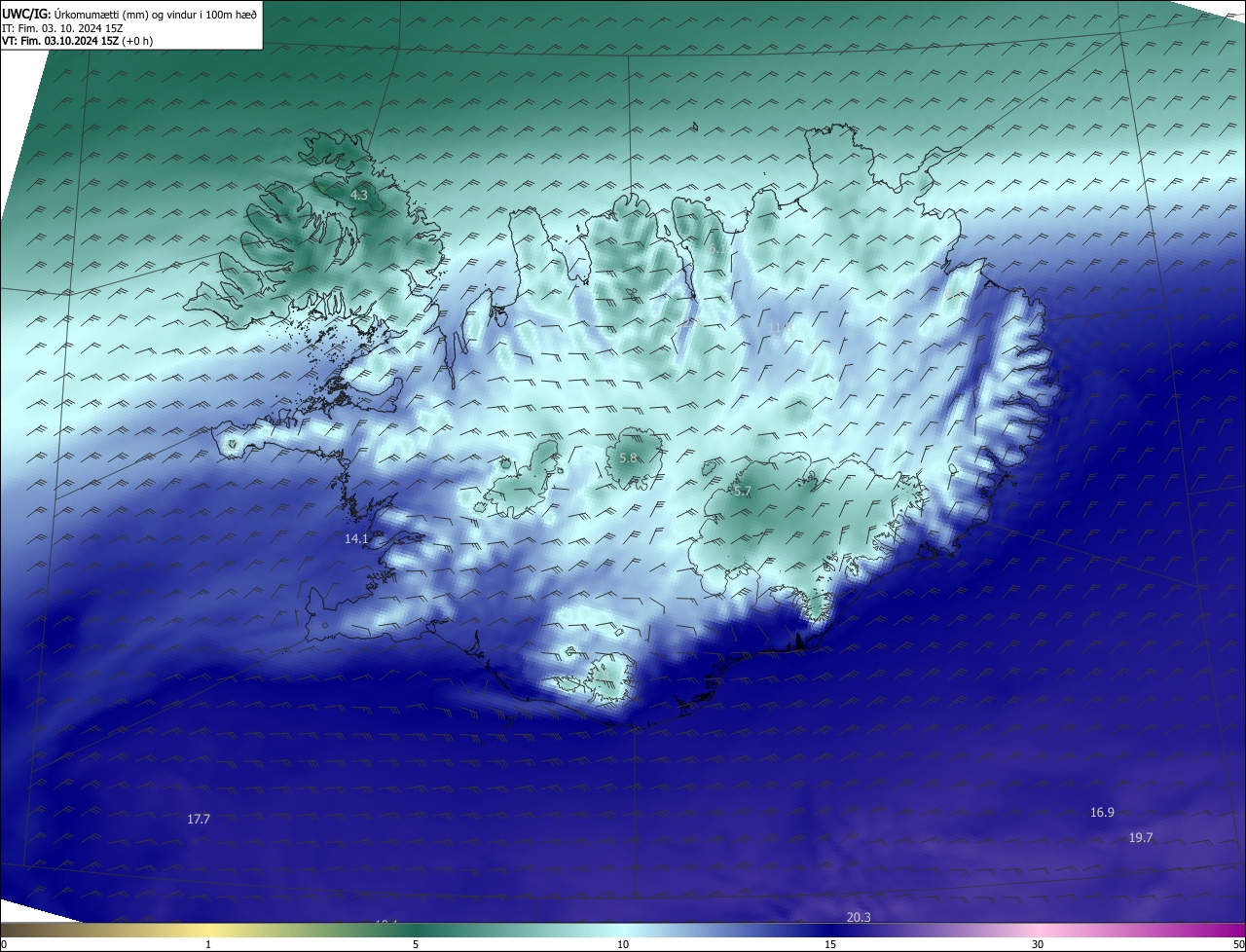Click the 30 tick label on the color scale
This screenshot has width=1246, height=952.
(x=1038, y=944)
